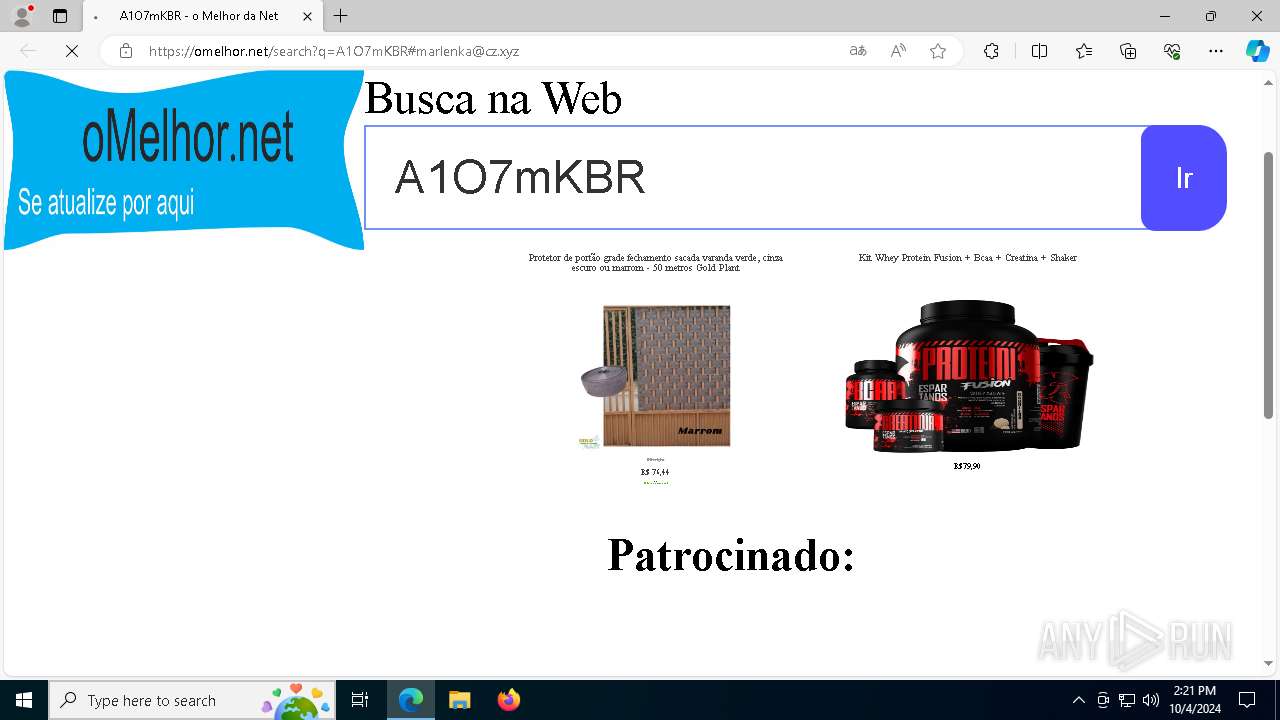Viewport: 1280px width, 720px height.
Task: Click the Busca na Web heading
Action: coord(493,98)
